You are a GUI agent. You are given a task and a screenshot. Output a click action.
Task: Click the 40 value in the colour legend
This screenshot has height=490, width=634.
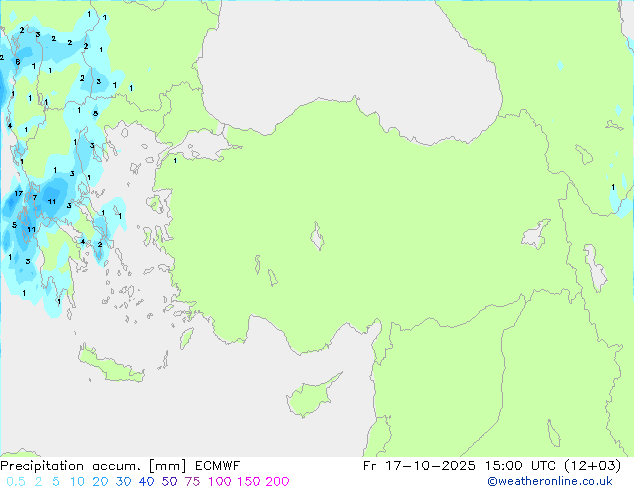tap(146, 482)
